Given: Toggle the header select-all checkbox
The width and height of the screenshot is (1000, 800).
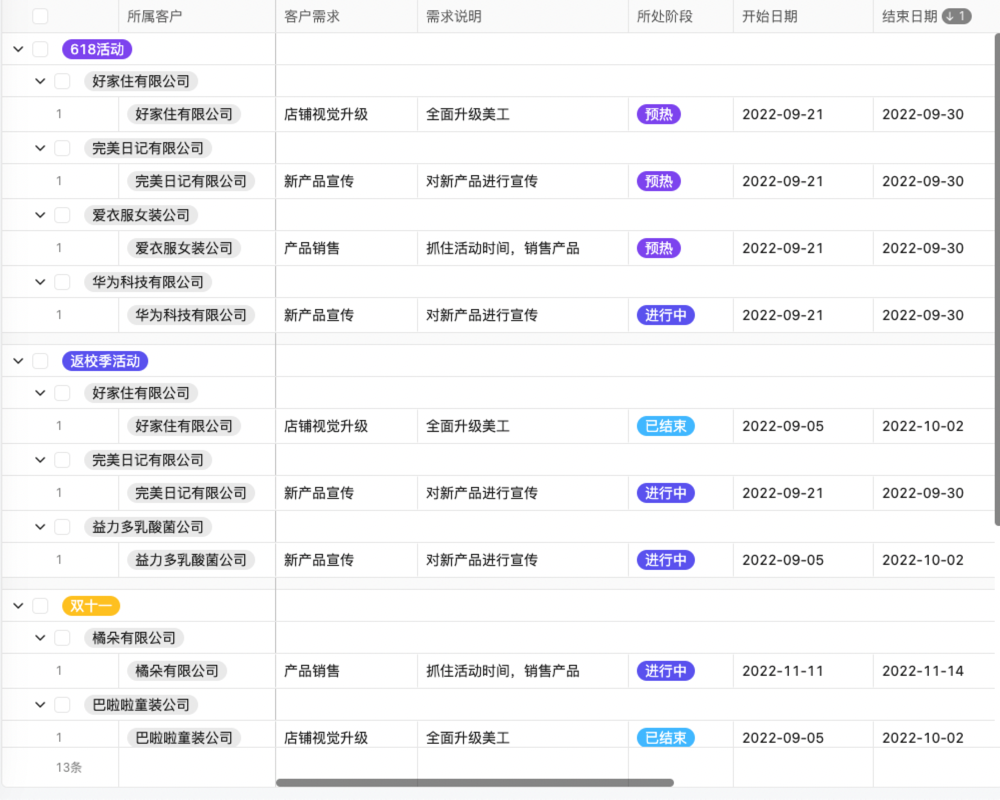Looking at the screenshot, I should point(40,16).
